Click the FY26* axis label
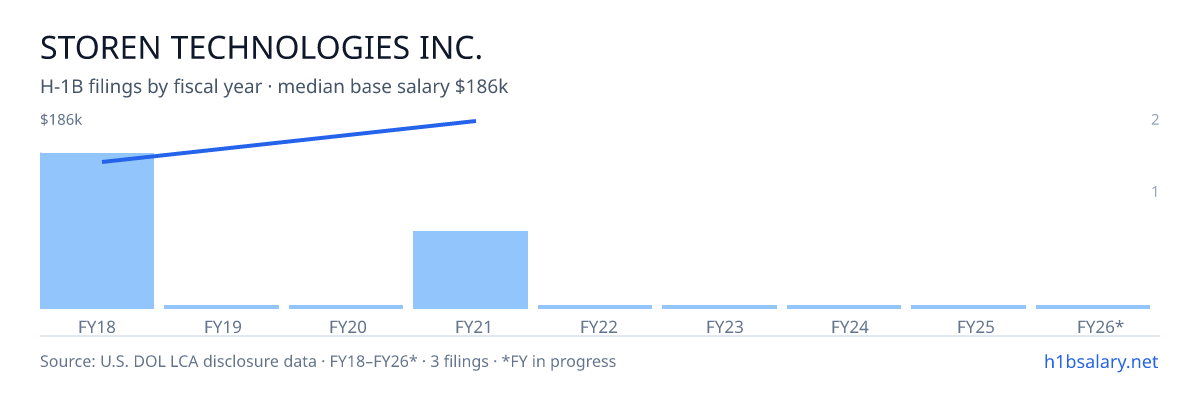Image resolution: width=1200 pixels, height=400 pixels. click(x=1100, y=327)
